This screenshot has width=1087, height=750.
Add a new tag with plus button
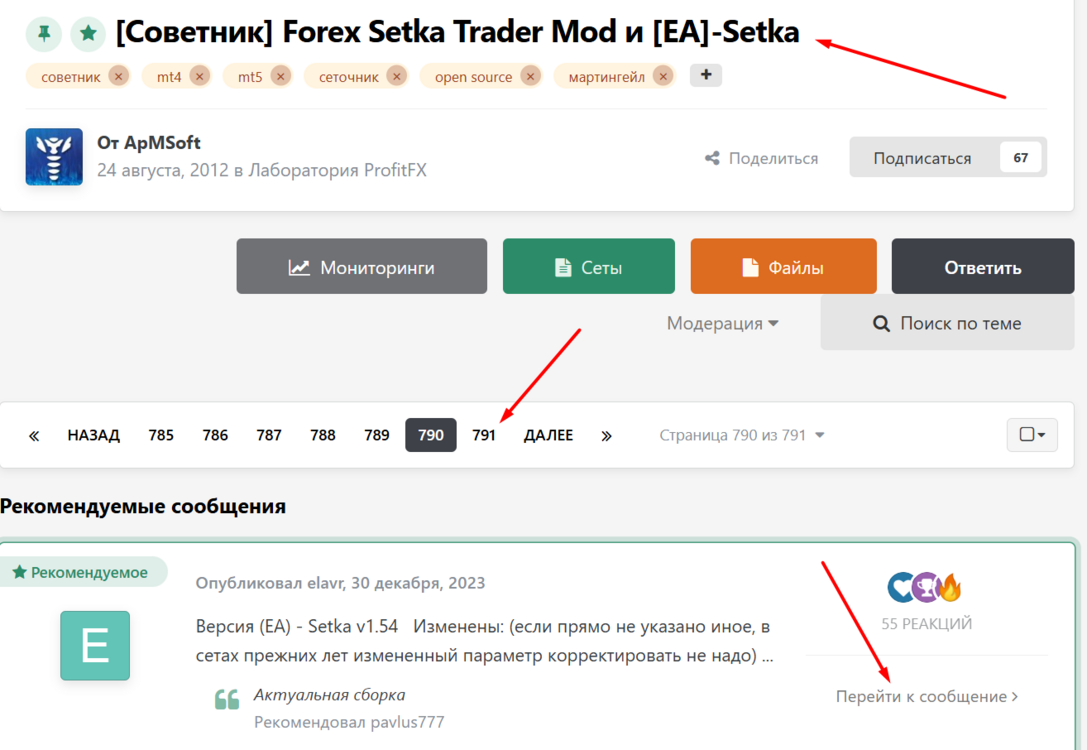coord(706,75)
